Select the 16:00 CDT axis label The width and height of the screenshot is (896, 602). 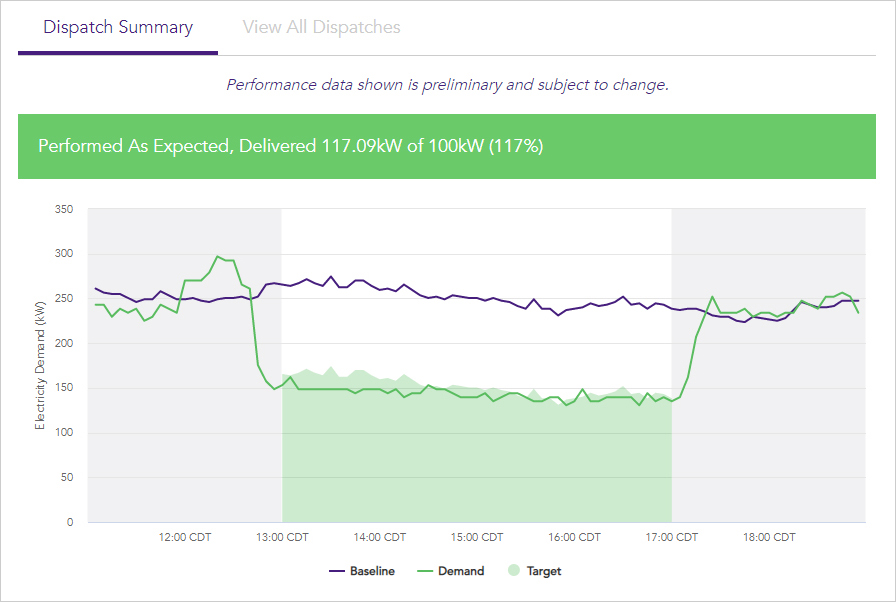pyautogui.click(x=574, y=537)
